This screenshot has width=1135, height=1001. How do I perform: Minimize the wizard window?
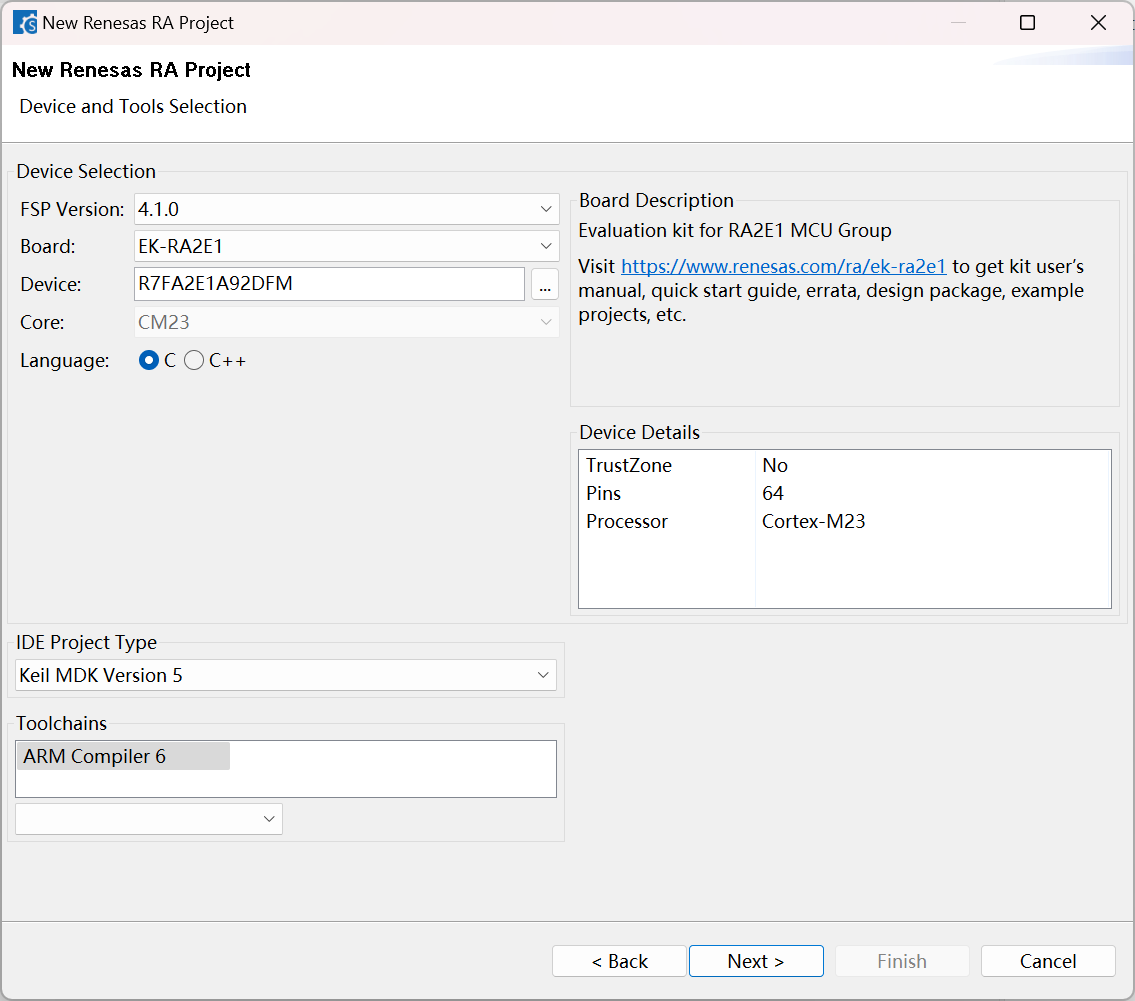(x=958, y=22)
